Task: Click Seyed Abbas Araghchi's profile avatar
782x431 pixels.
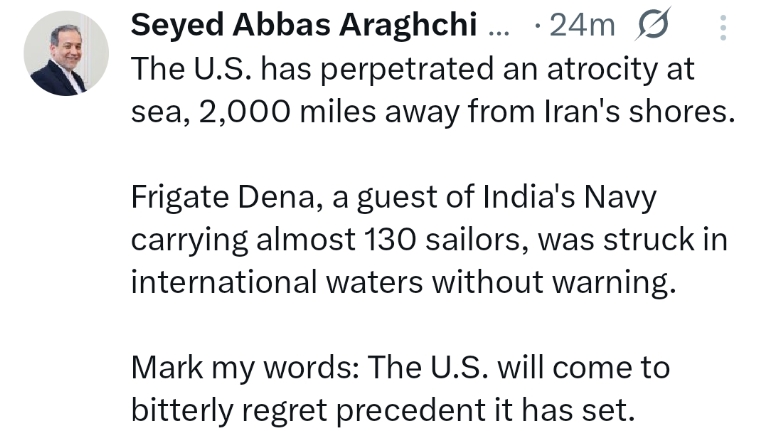Action: 66,60
